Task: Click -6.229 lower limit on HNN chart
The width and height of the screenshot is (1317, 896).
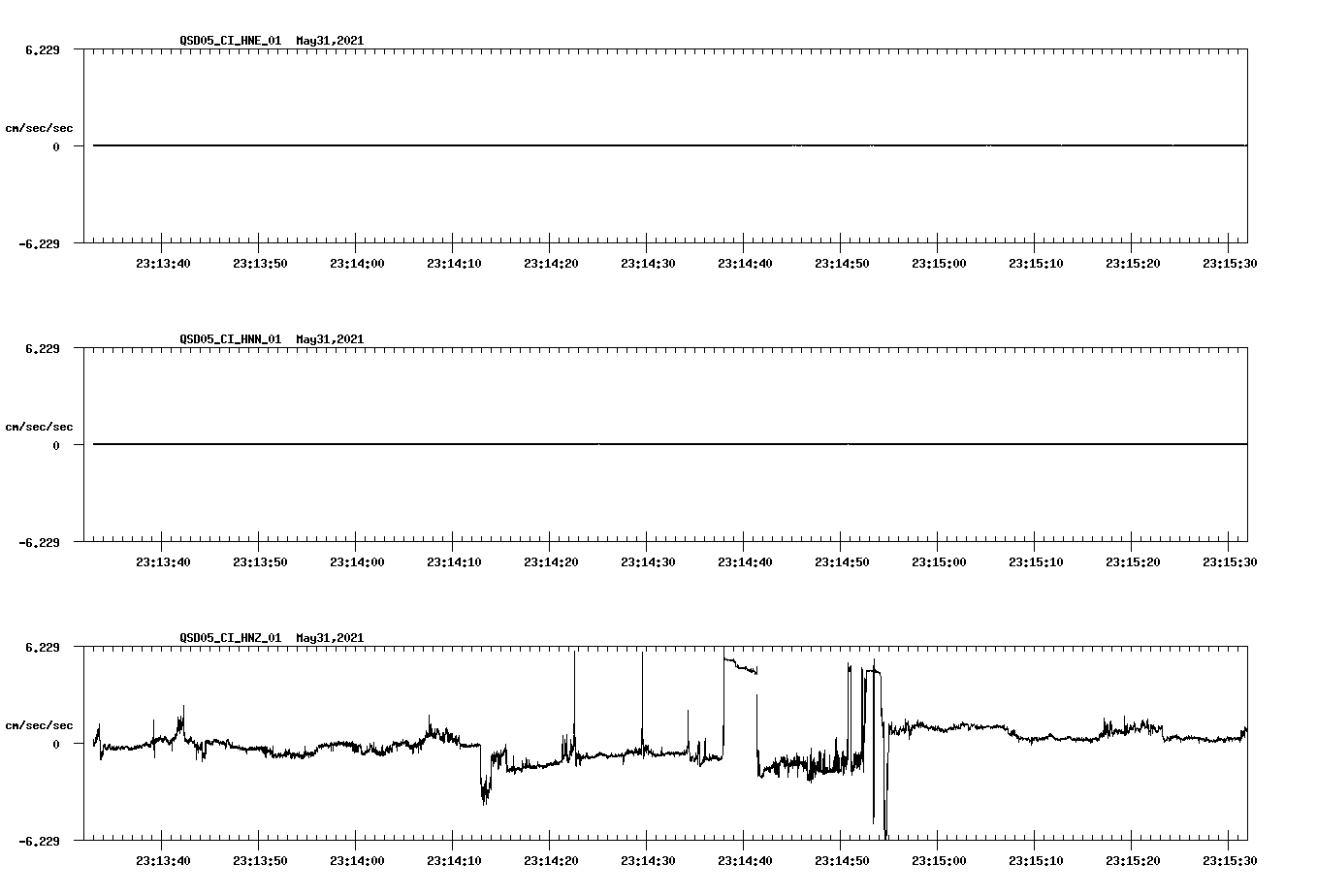Action: pyautogui.click(x=39, y=543)
